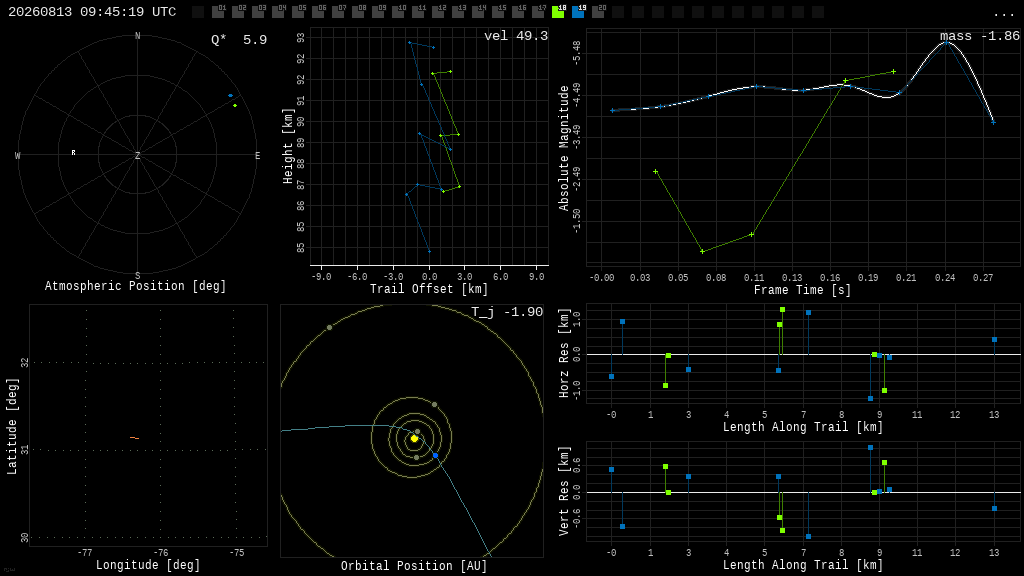Click the Absolute Magnitude axis label
Viewport: 1024px width, 576px height.
coord(564,148)
